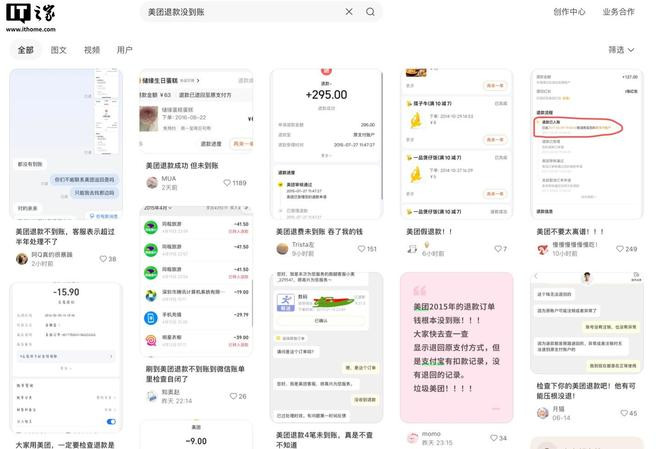Open post title 美团退款不到账，客服表示超过半年处理不了
Viewport: 660px width, 449px height.
click(x=65, y=236)
